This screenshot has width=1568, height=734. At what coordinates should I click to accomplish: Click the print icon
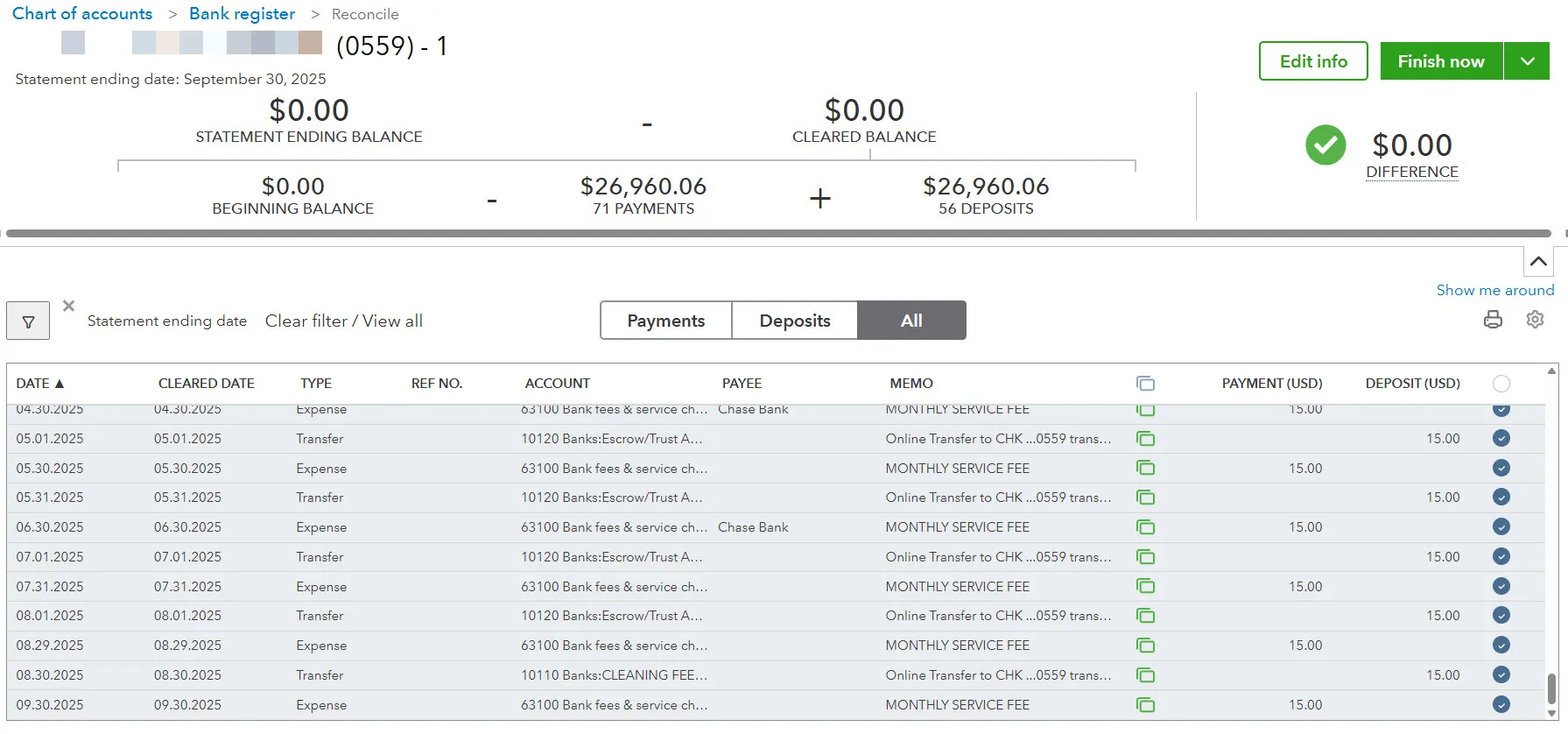point(1493,320)
